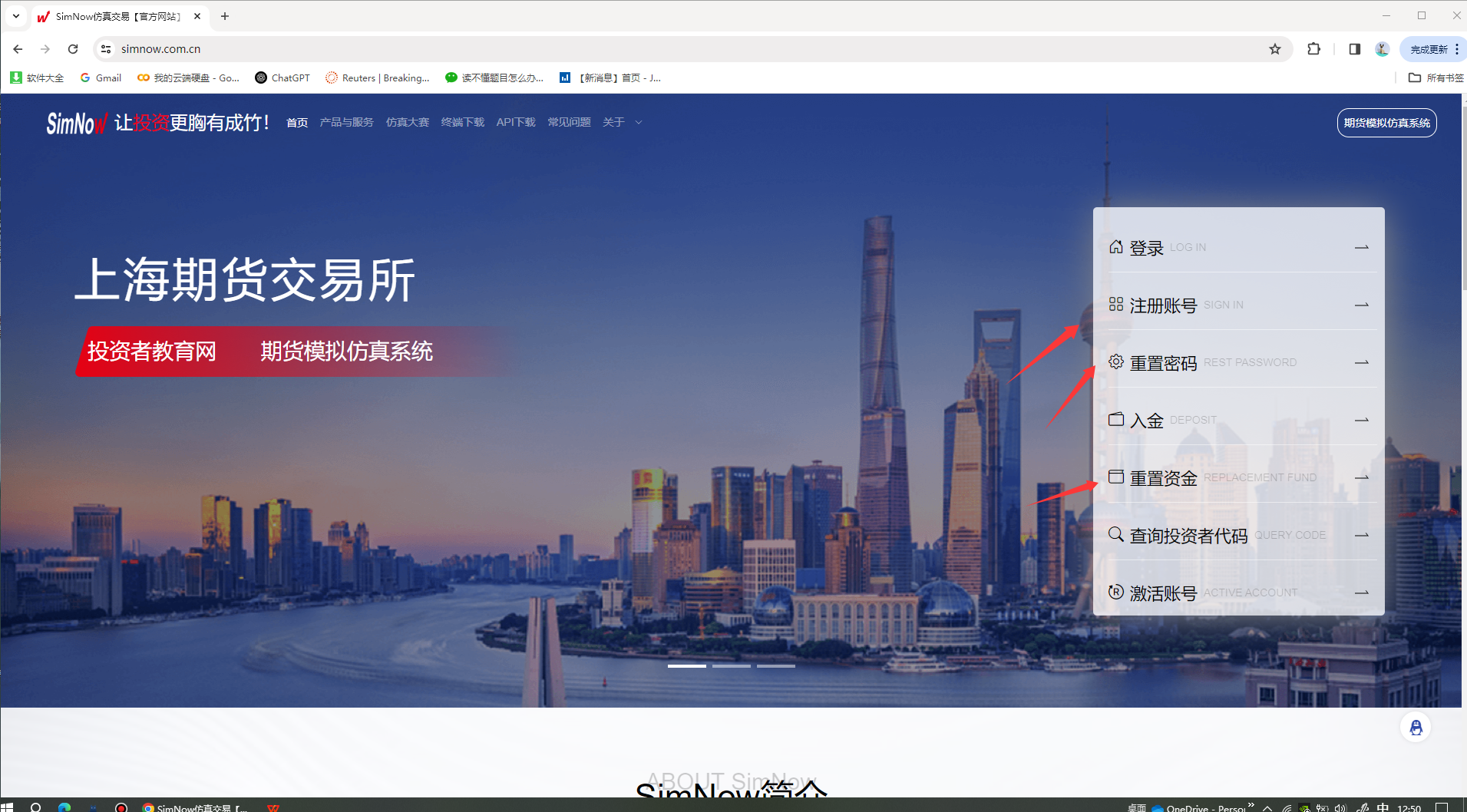Click the ChatGPT bookmark in bookmarks bar
This screenshot has width=1467, height=812.
click(282, 78)
